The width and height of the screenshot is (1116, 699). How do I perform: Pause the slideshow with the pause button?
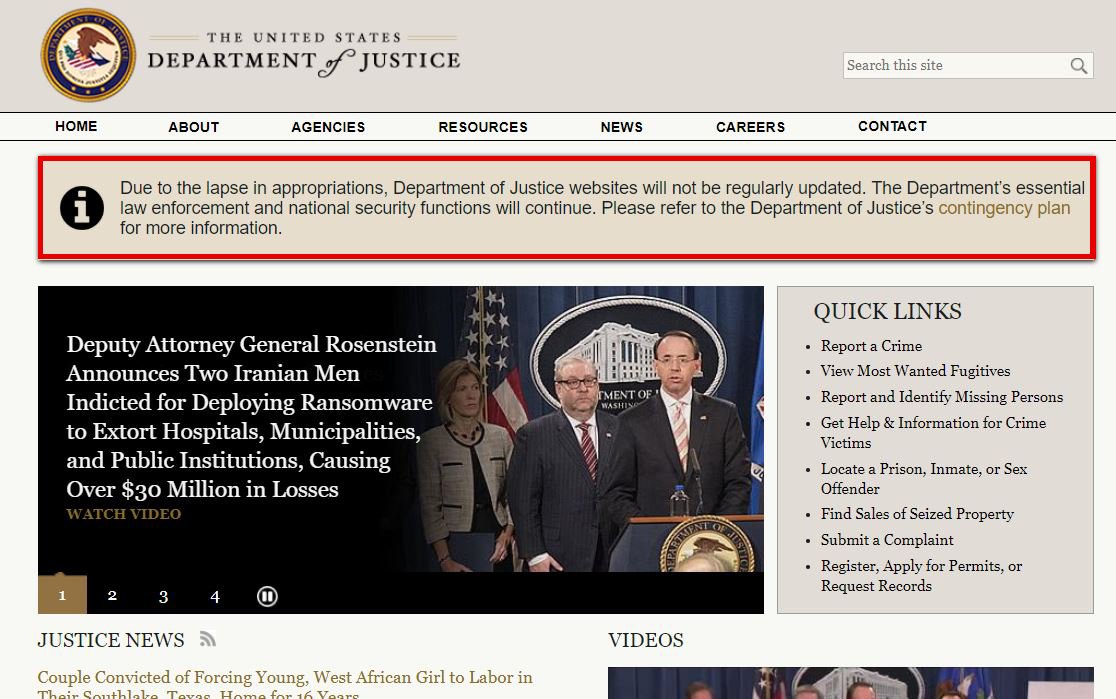pyautogui.click(x=267, y=596)
